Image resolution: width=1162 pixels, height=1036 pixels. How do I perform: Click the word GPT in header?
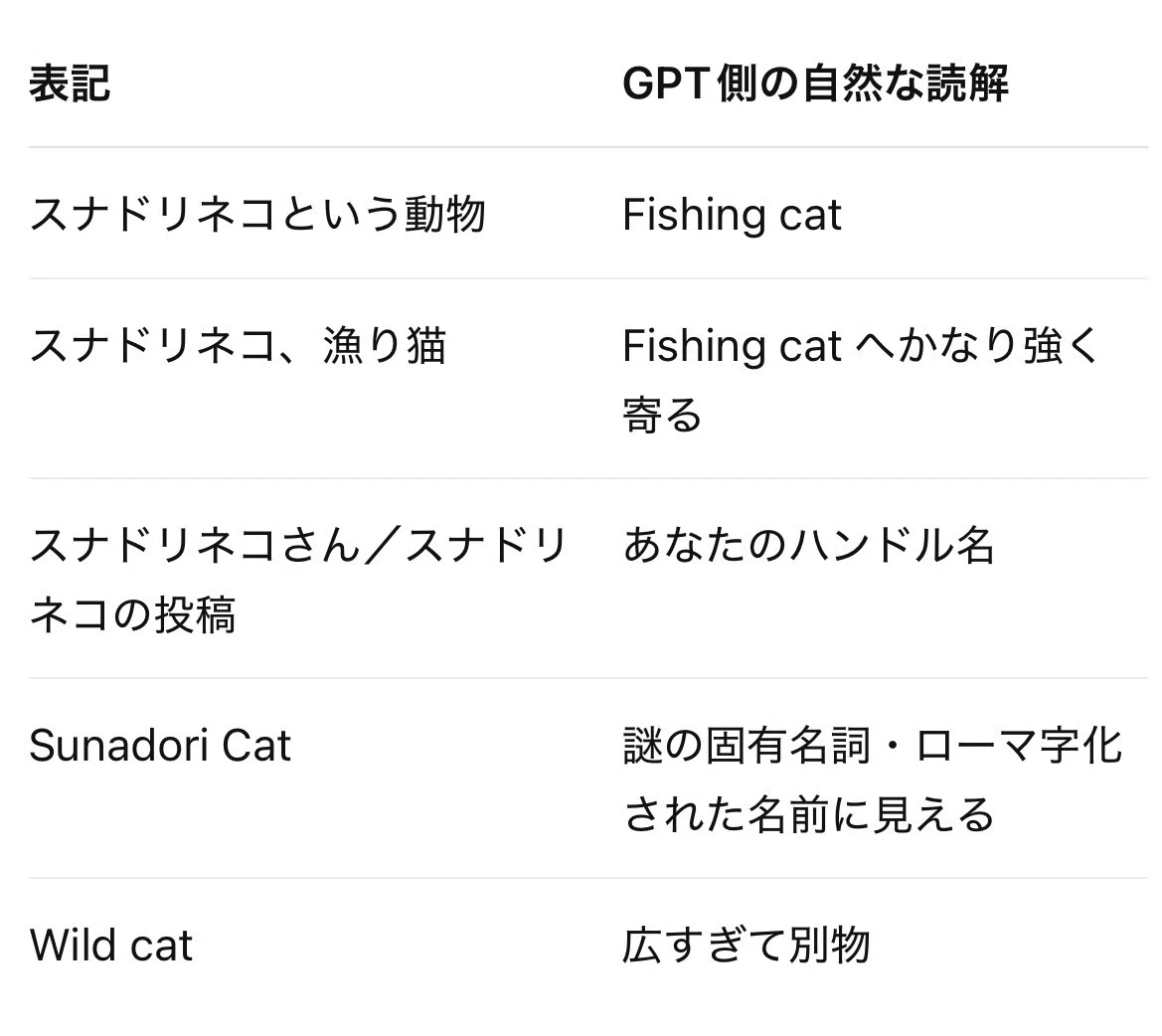[x=667, y=83]
